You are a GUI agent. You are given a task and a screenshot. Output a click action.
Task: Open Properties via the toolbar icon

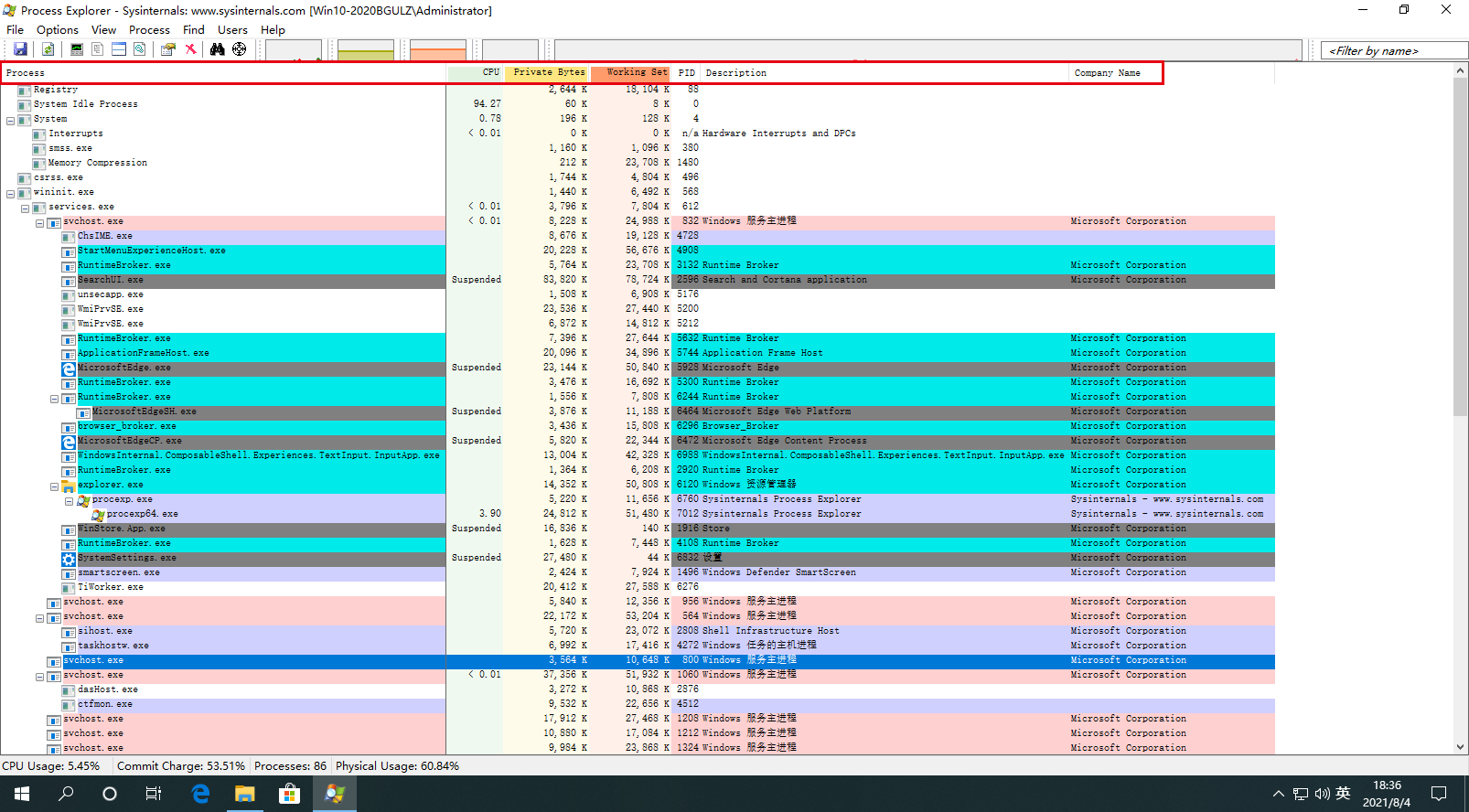pyautogui.click(x=168, y=49)
